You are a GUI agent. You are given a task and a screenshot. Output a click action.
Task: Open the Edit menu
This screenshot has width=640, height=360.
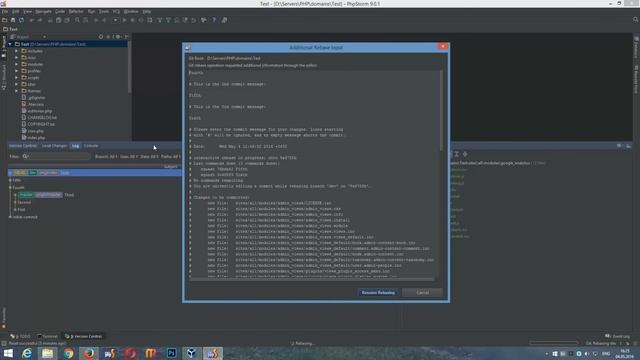[x=16, y=11]
